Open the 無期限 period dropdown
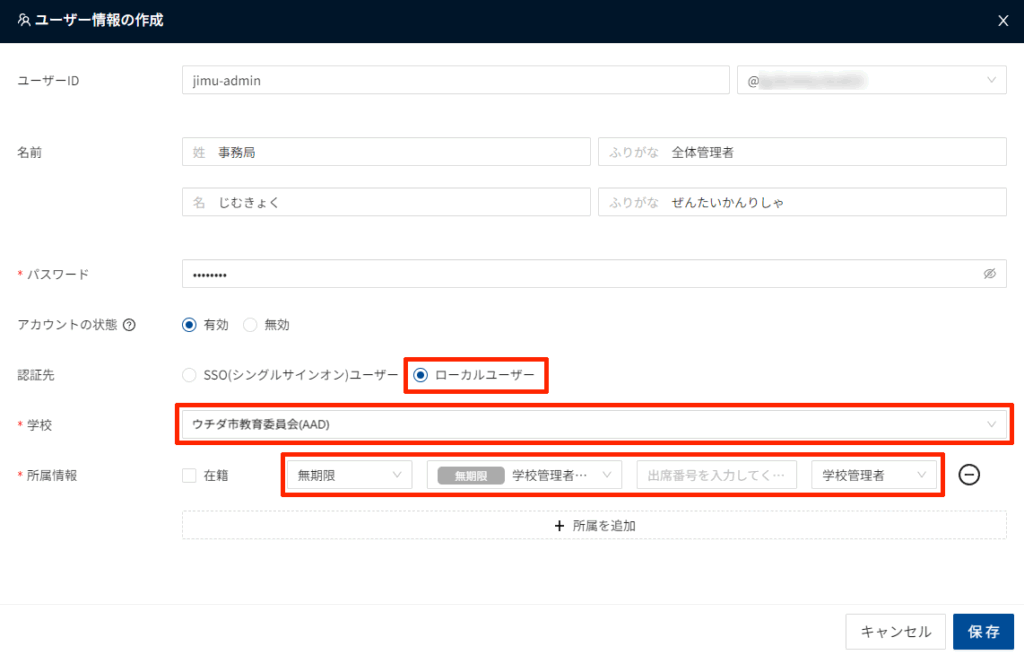The width and height of the screenshot is (1024, 655). pos(349,475)
